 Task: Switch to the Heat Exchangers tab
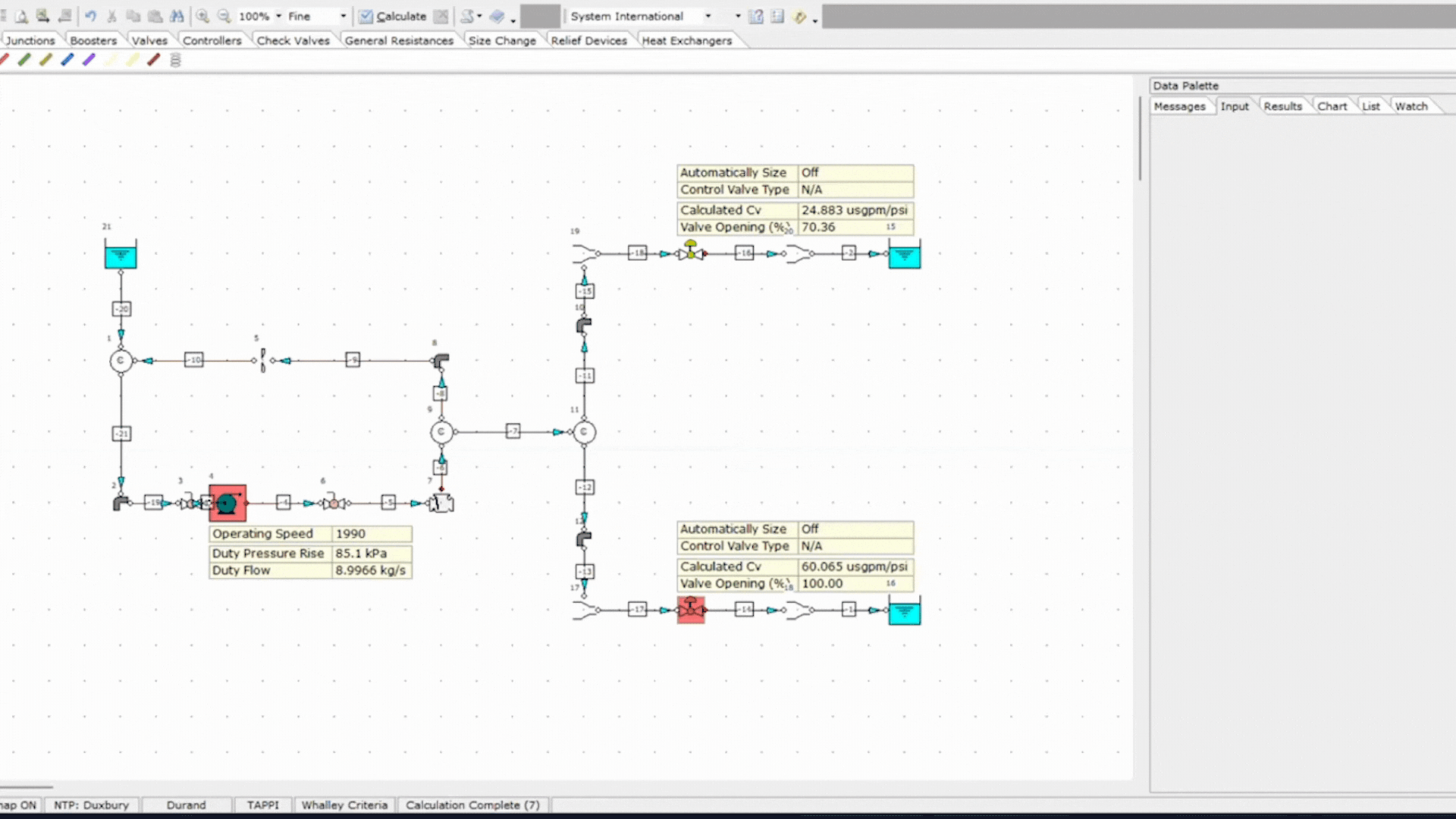[688, 40]
